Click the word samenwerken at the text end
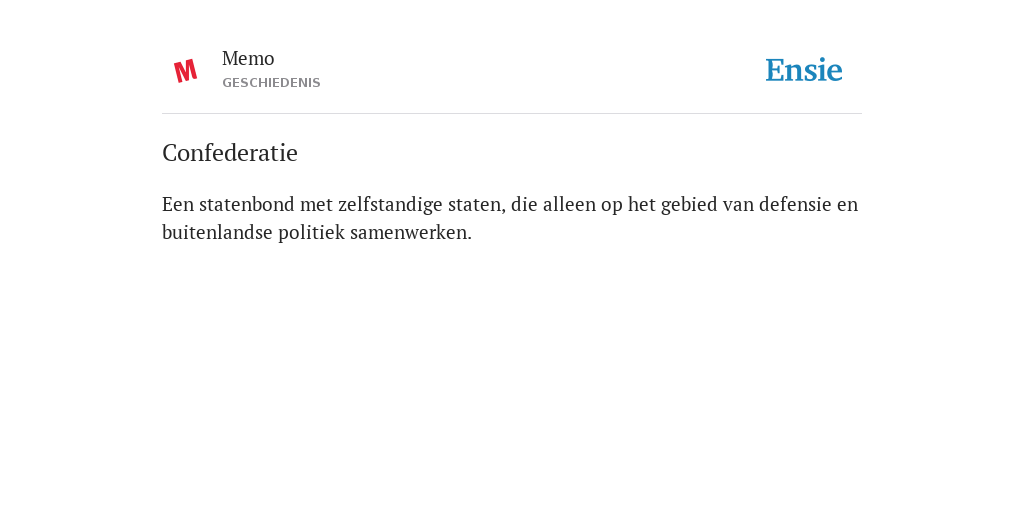 (411, 232)
